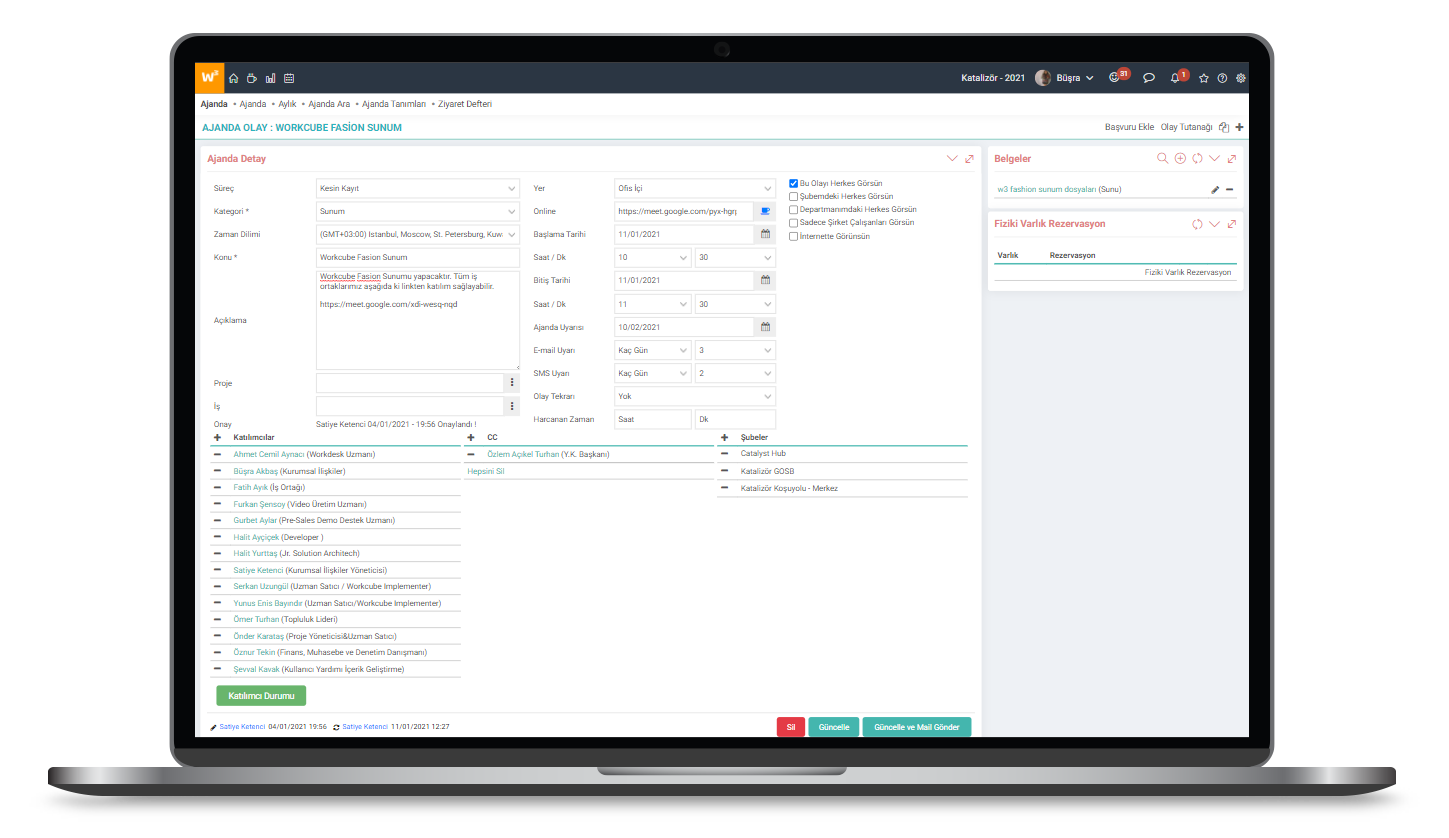Collapse the Belgeler panel chevron
This screenshot has width=1449, height=838.
(x=1215, y=158)
